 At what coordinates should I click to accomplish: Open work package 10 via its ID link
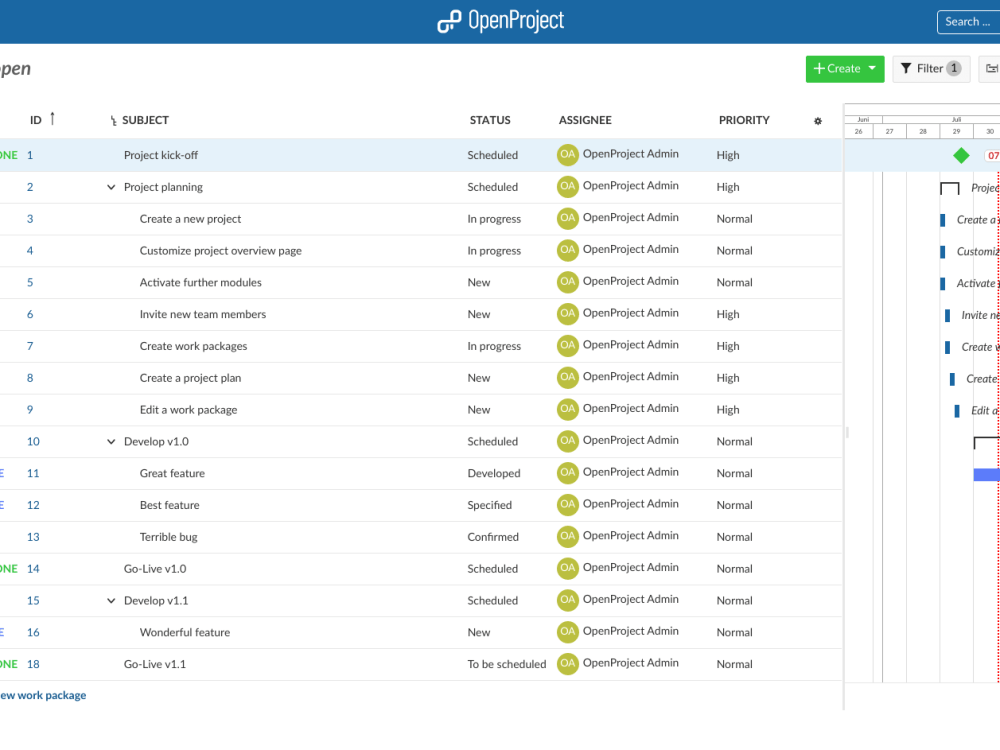[x=31, y=441]
